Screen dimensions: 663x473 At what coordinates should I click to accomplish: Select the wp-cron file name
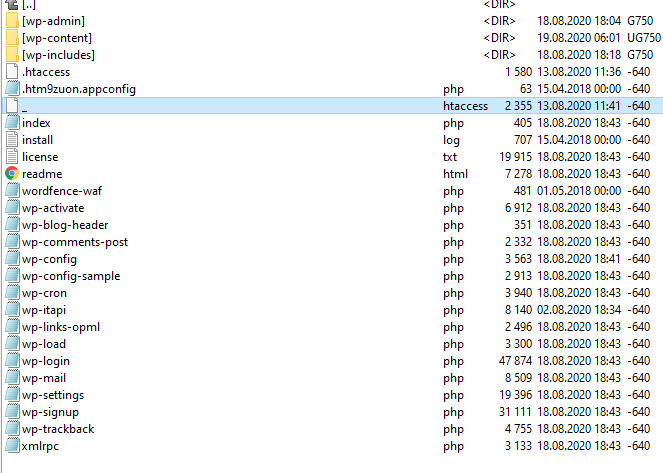[x=44, y=293]
